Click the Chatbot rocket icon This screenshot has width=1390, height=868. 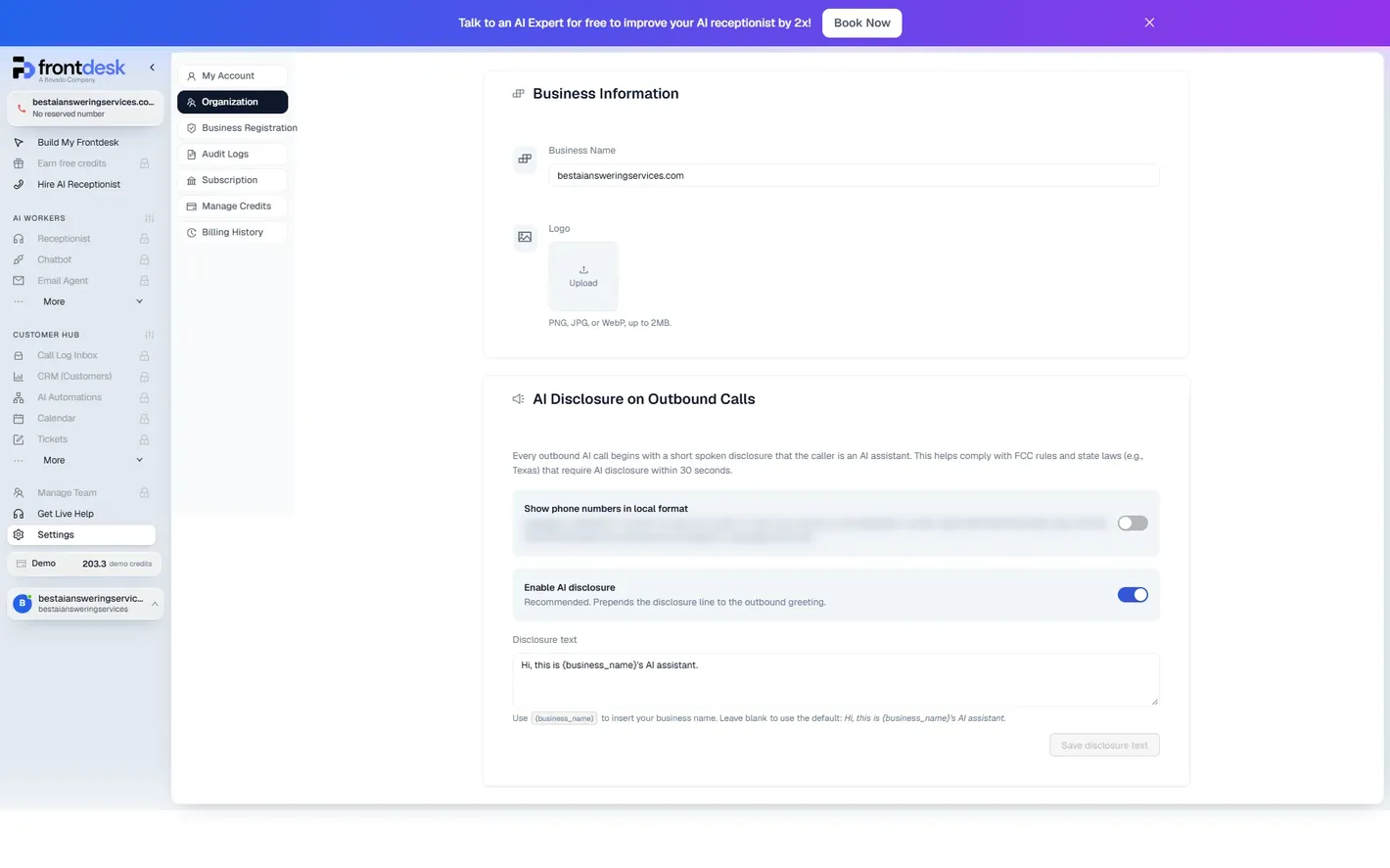pyautogui.click(x=19, y=260)
